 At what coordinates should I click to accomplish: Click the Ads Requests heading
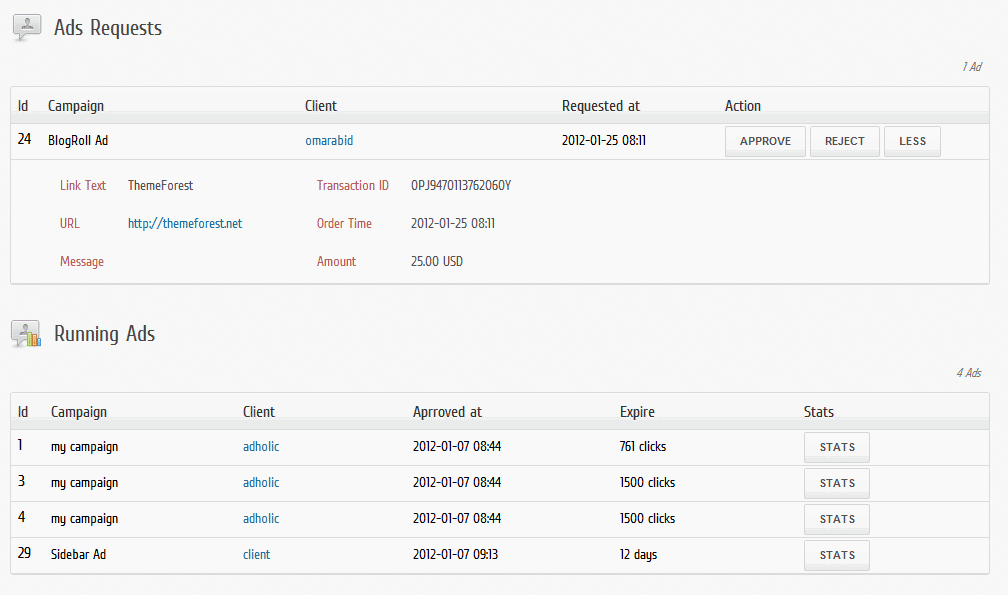point(108,28)
